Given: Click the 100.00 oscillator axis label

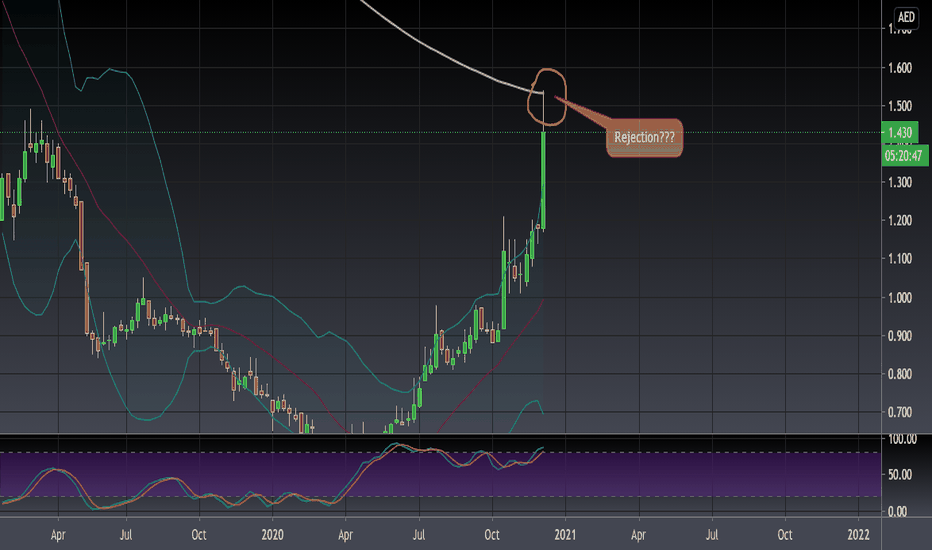Looking at the screenshot, I should coord(902,439).
